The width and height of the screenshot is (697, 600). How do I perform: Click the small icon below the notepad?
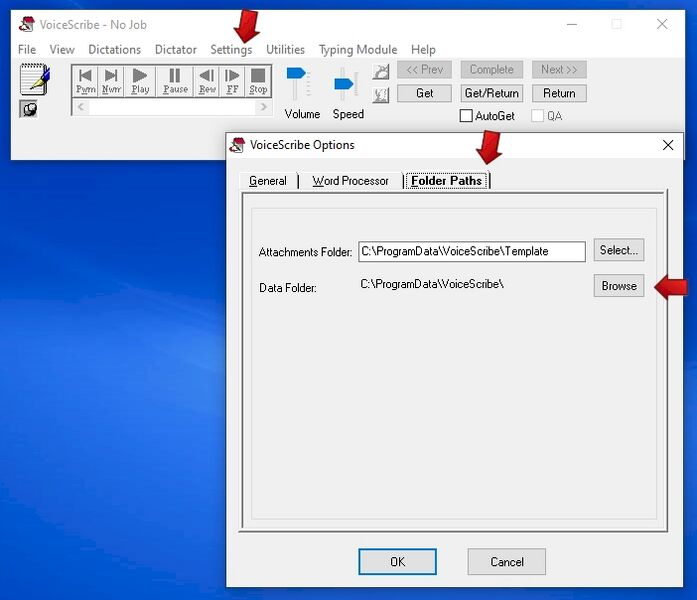(29, 109)
